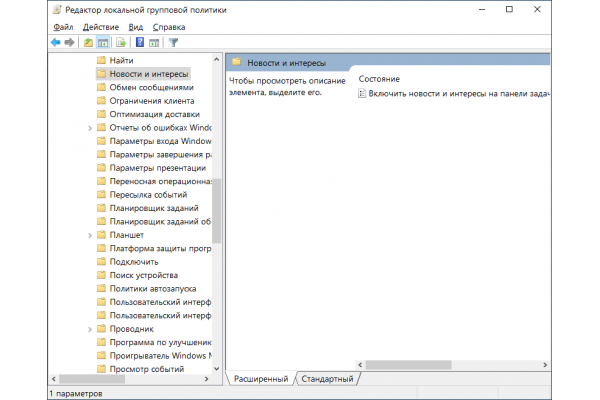Expand the Проводник tree node
The image size is (600, 400).
(x=90, y=329)
